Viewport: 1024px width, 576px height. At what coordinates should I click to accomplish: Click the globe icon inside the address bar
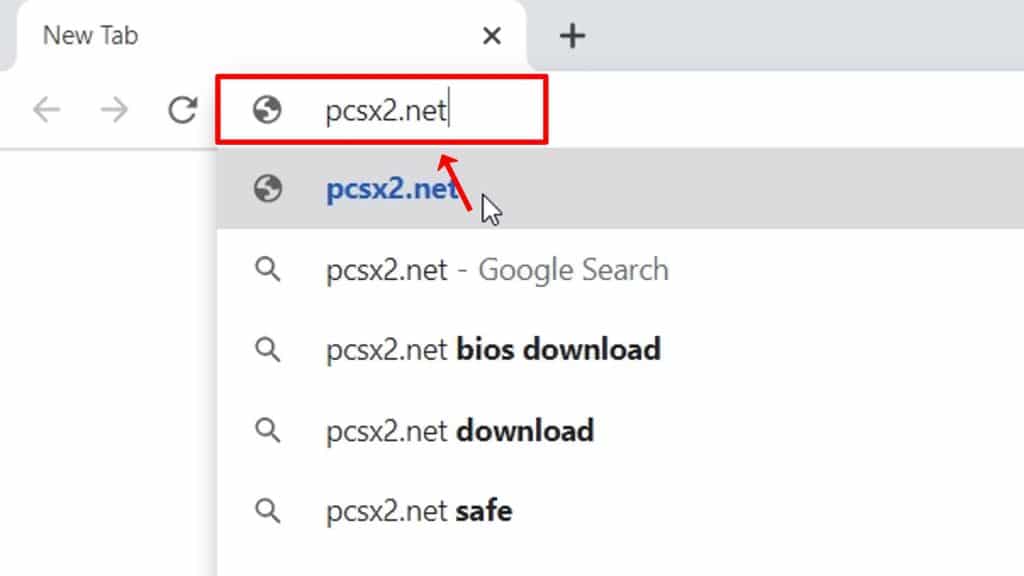click(267, 110)
